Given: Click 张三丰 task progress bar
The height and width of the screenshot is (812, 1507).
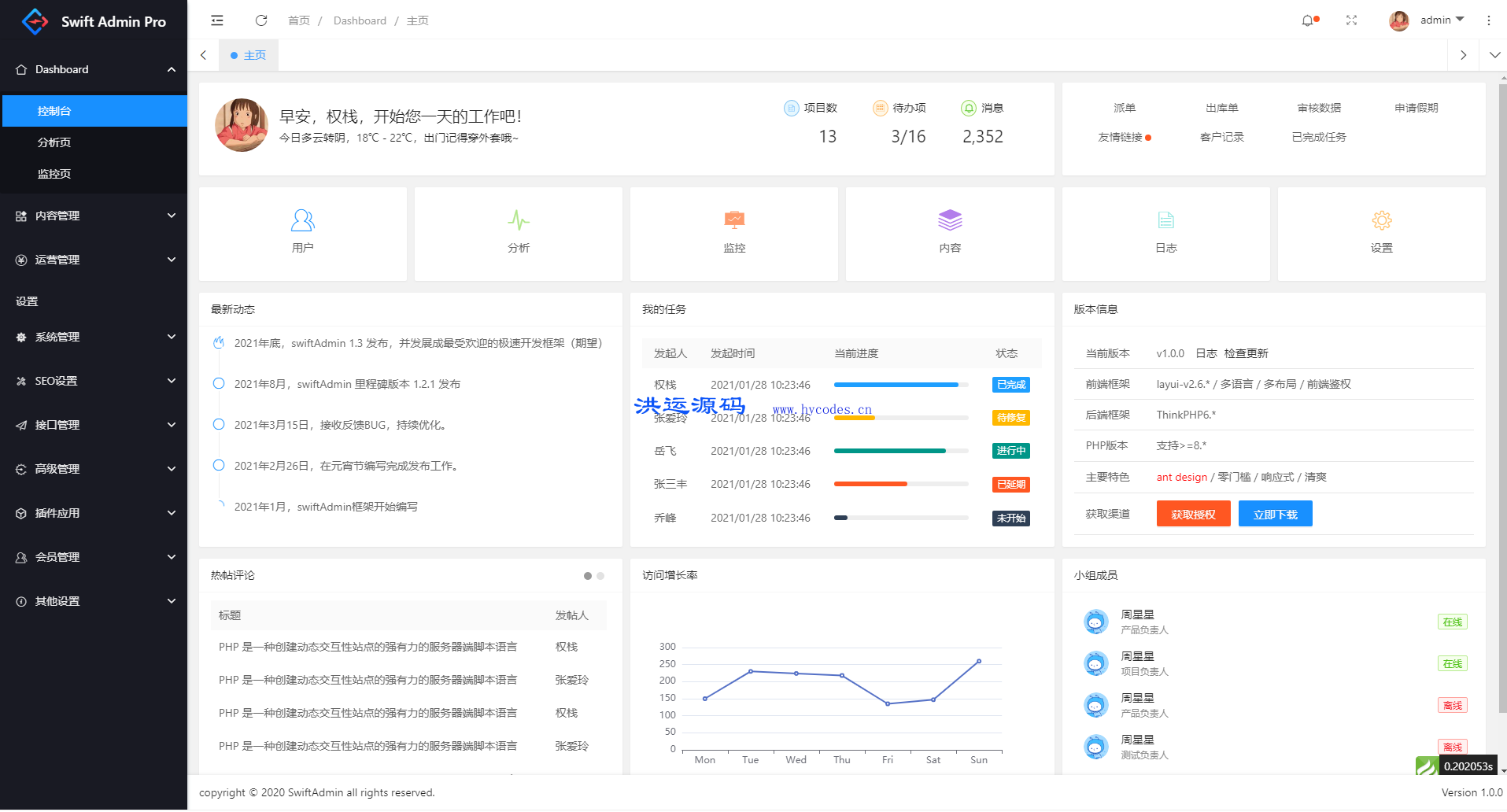Looking at the screenshot, I should point(901,484).
